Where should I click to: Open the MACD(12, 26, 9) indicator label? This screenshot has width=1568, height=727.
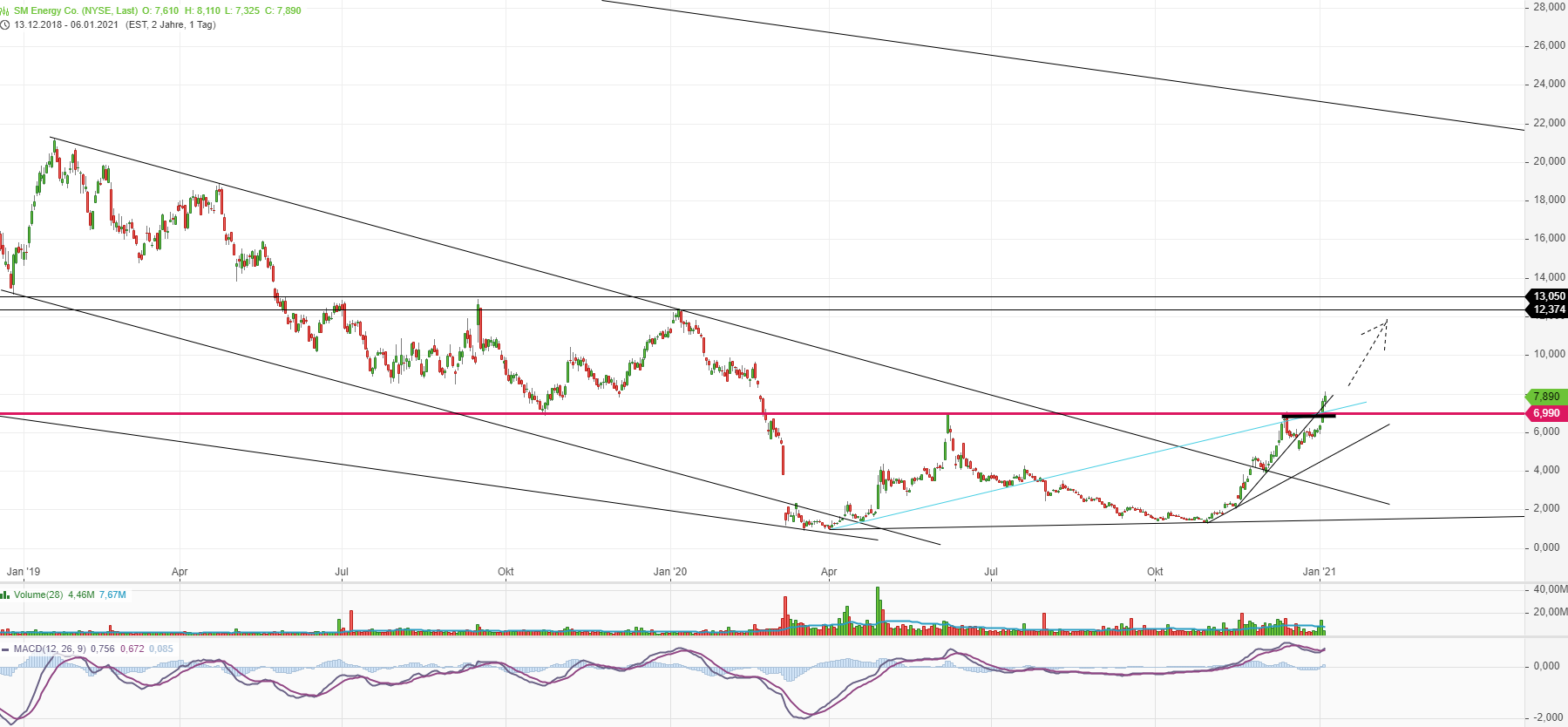tap(50, 649)
